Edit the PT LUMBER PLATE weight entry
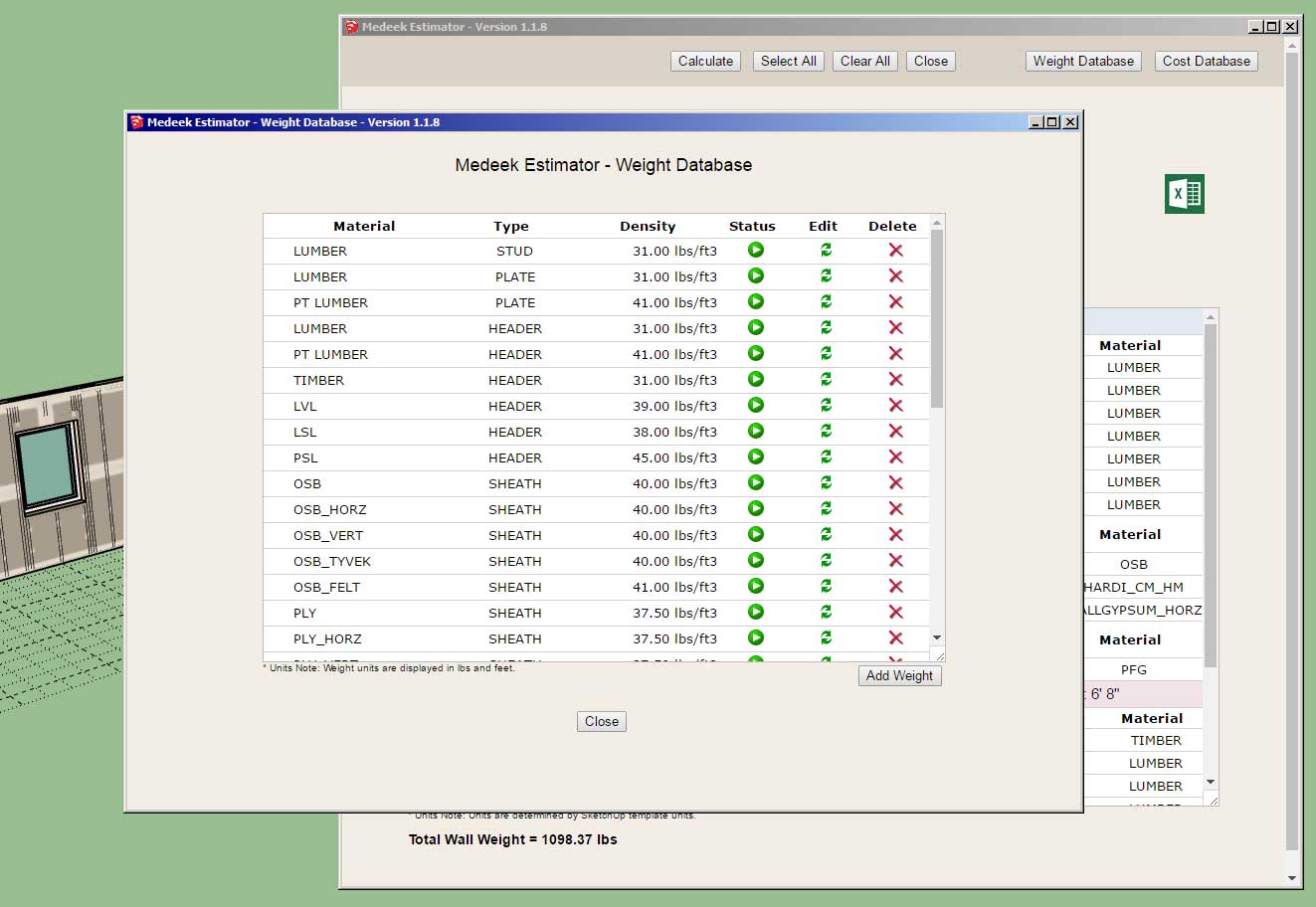 coord(826,302)
